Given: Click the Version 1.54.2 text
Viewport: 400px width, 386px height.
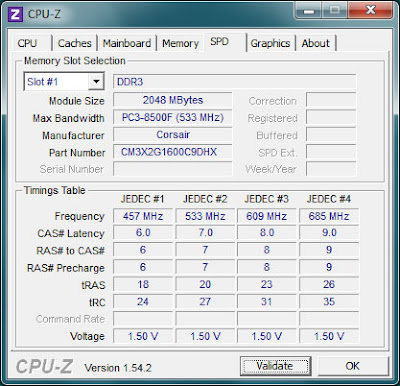Looking at the screenshot, I should (118, 368).
